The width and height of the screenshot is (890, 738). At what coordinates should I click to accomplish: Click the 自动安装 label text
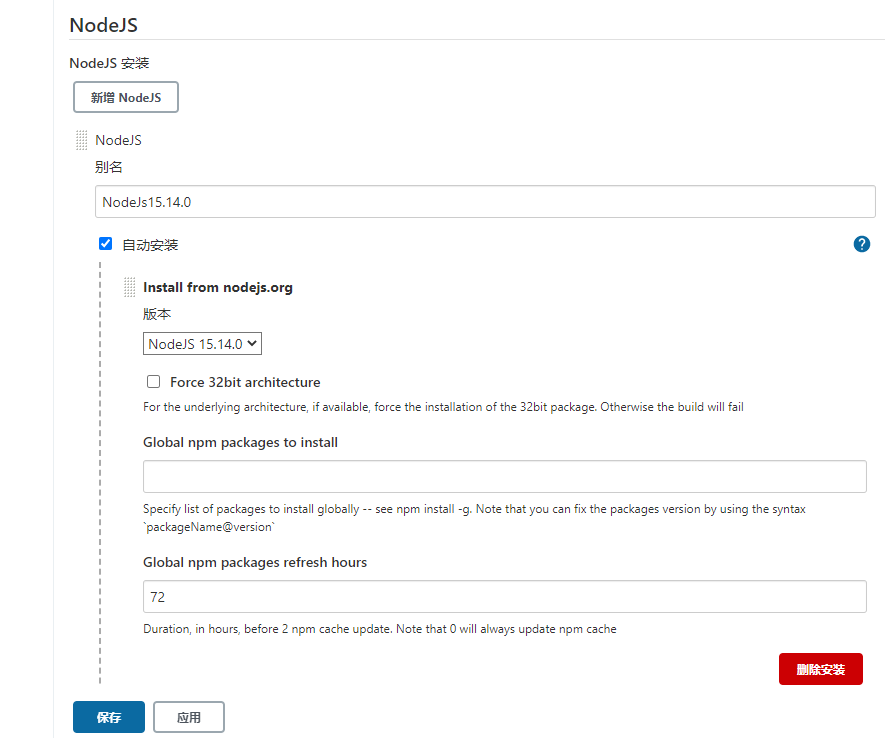click(x=150, y=245)
